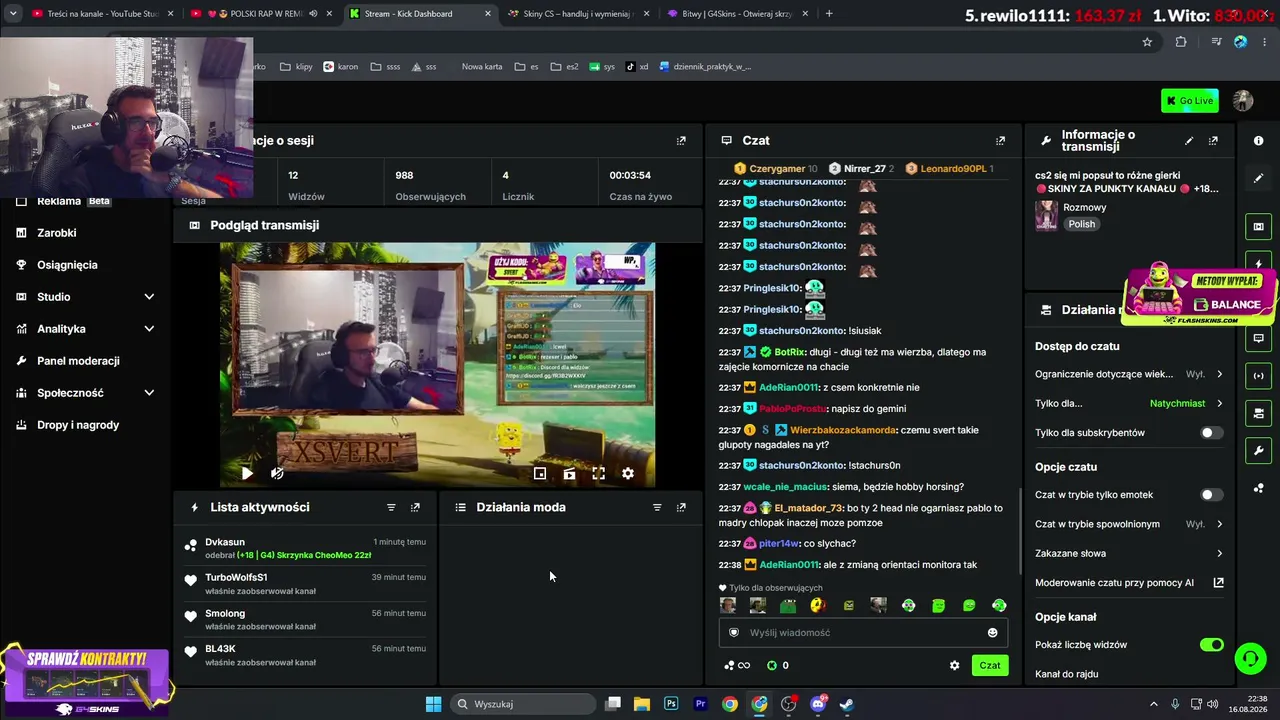Open browser tab search dropdown
The width and height of the screenshot is (1280, 720).
tap(13, 14)
